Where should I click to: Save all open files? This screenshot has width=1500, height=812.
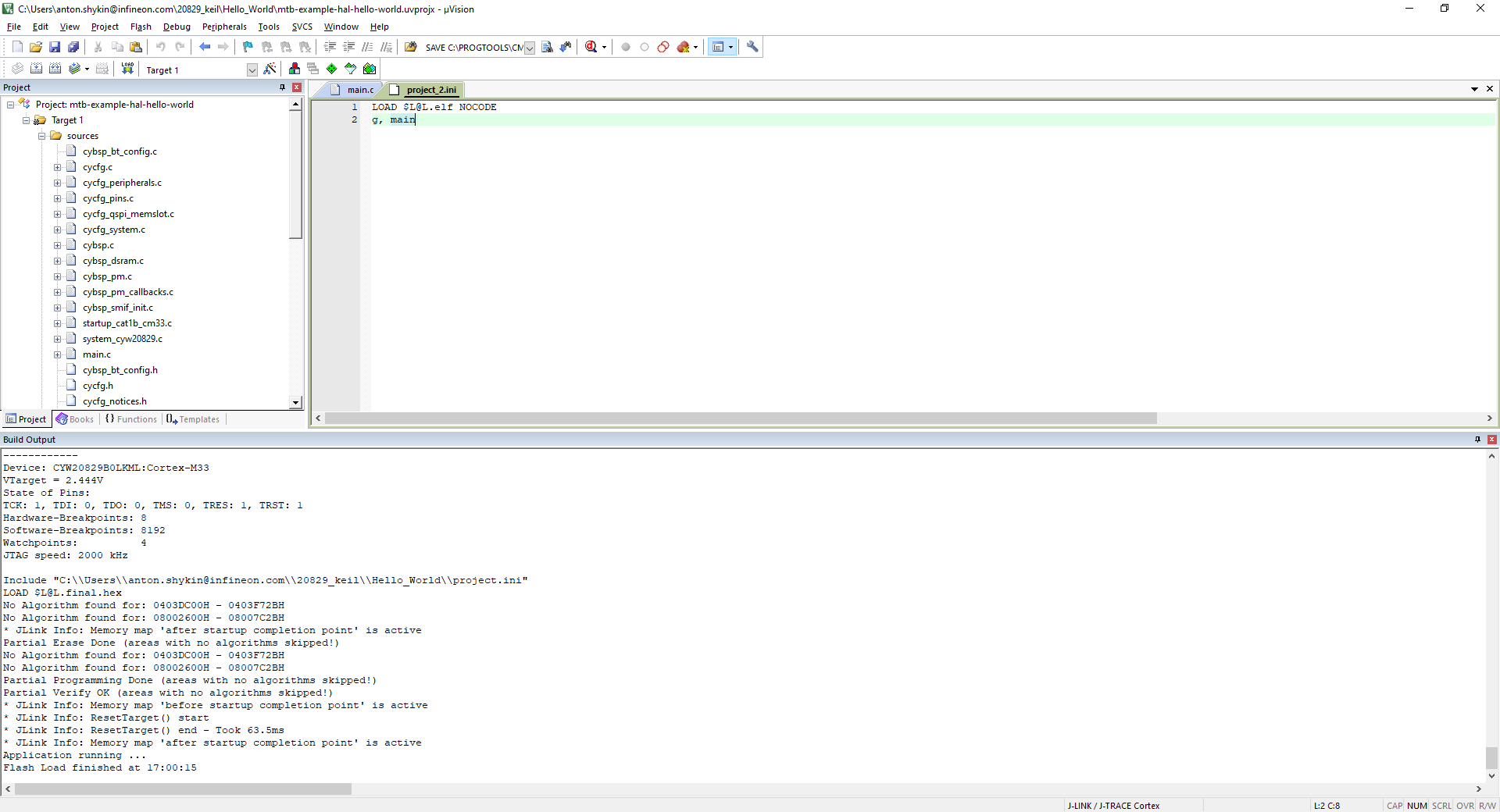pos(73,47)
